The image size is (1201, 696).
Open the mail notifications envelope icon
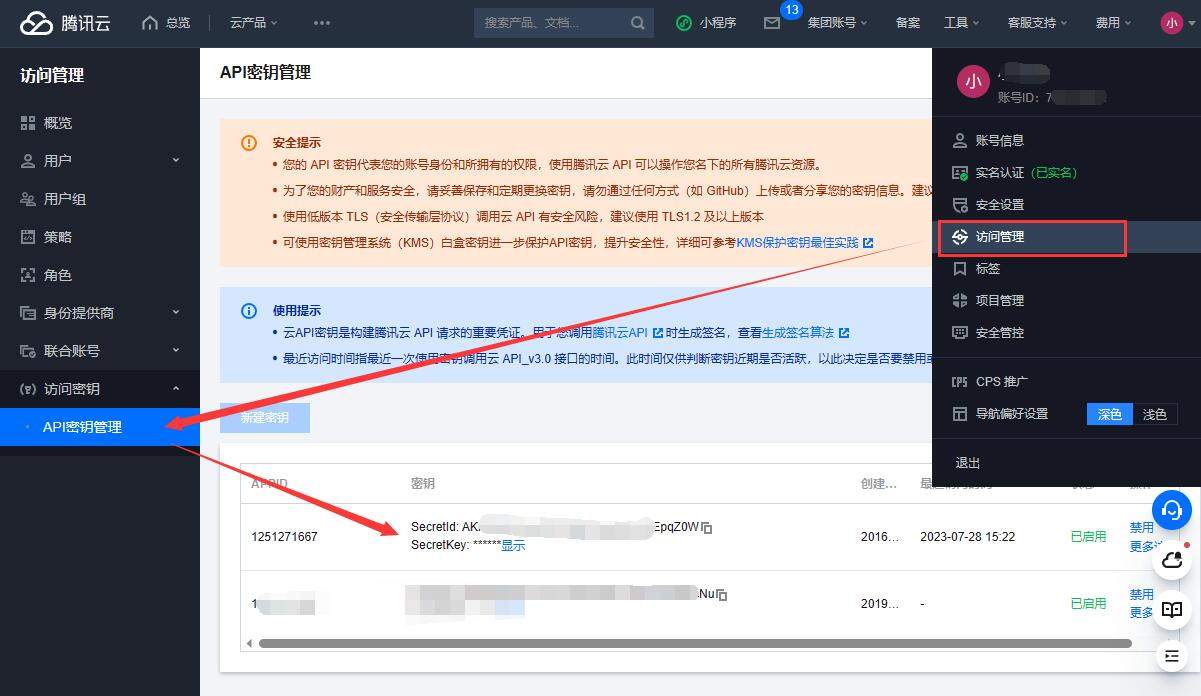[772, 23]
